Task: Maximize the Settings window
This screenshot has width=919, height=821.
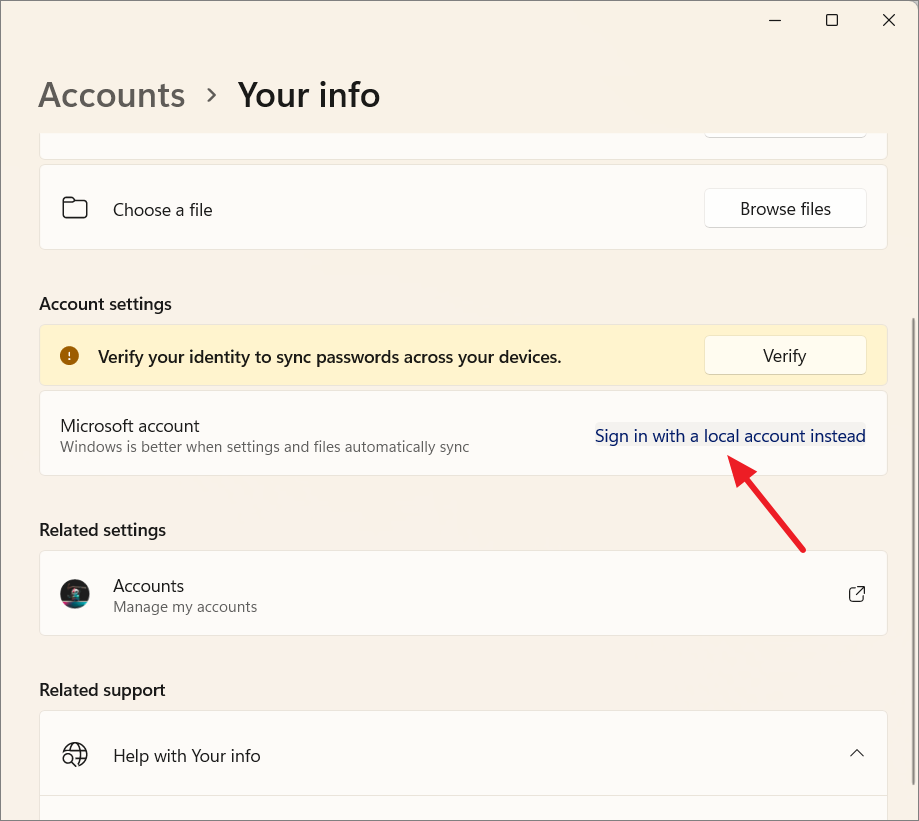Action: pos(832,21)
